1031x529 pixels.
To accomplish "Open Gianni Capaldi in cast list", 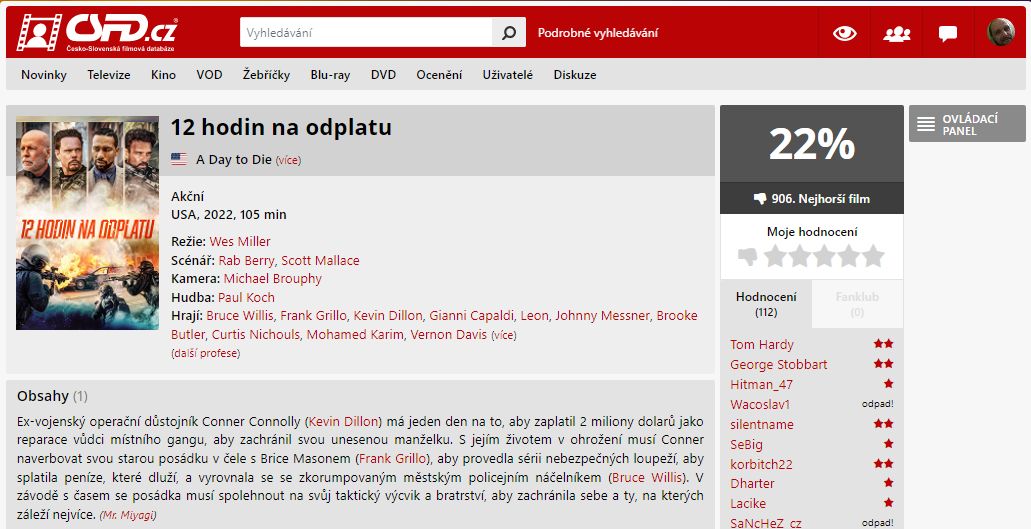I will (471, 315).
